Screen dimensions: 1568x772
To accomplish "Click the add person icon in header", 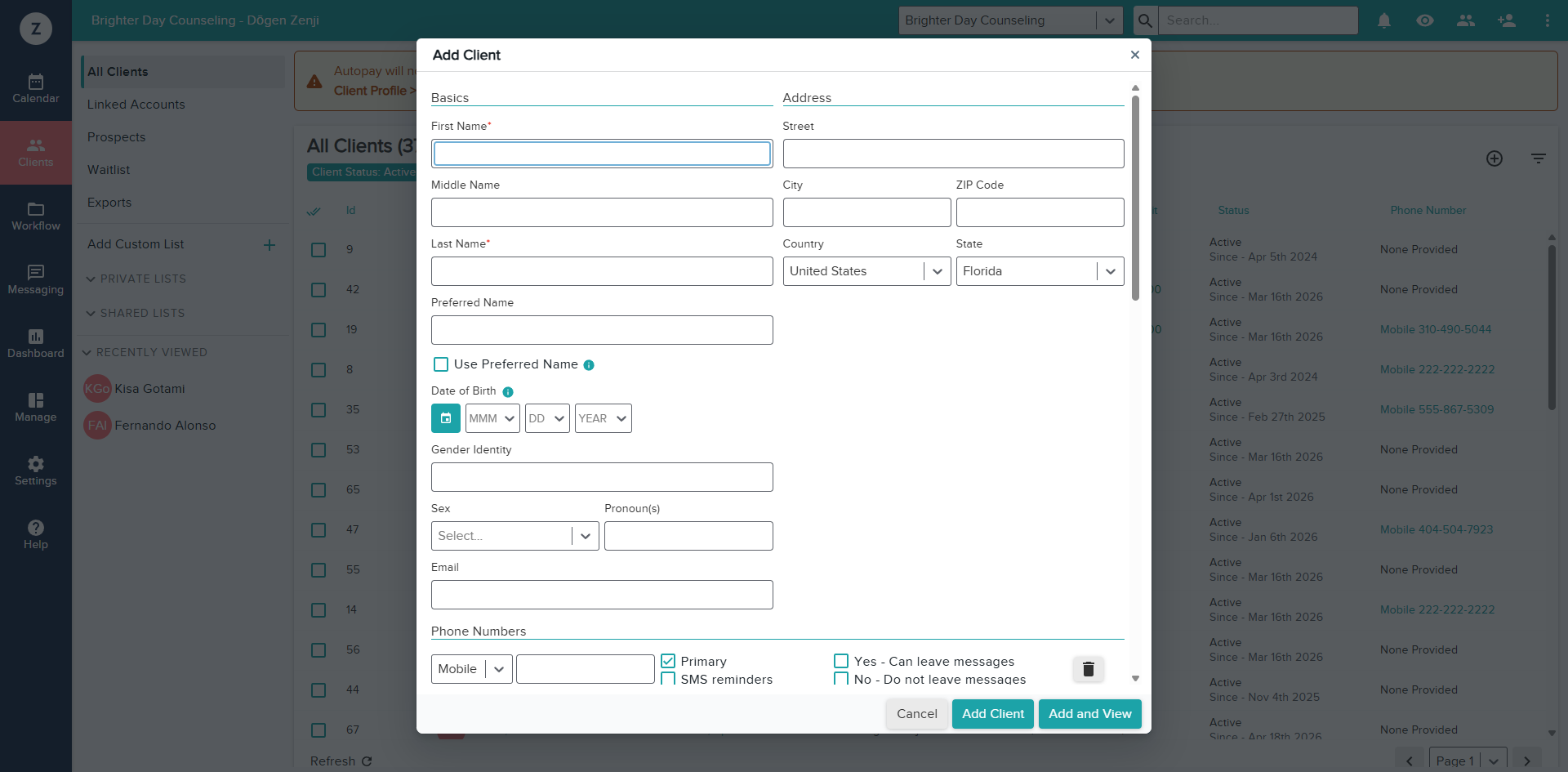I will (1507, 20).
